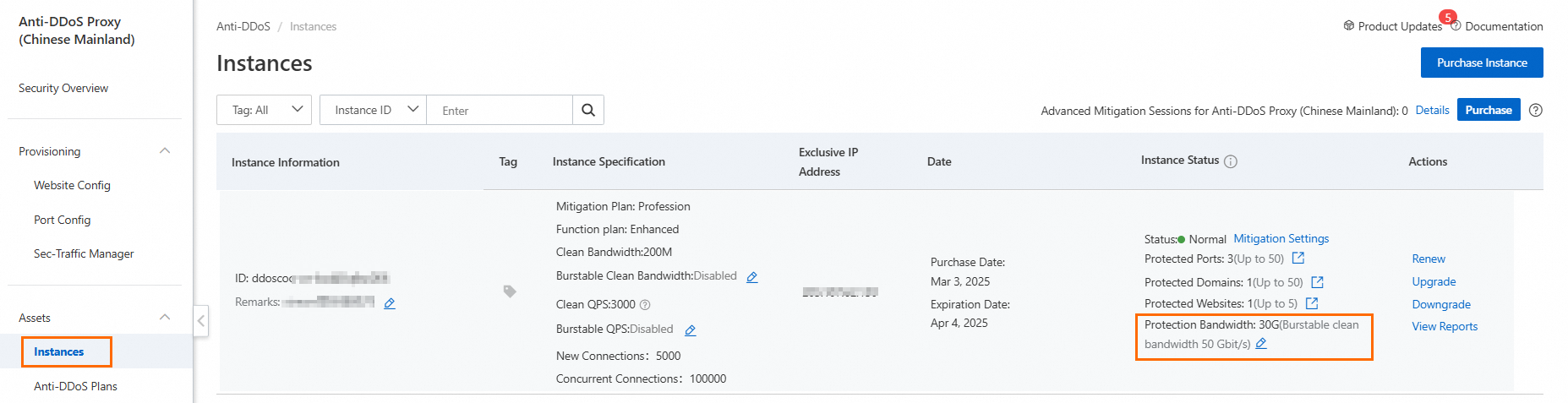
Task: Collapse the sidebar with arrow handle
Action: point(201,321)
